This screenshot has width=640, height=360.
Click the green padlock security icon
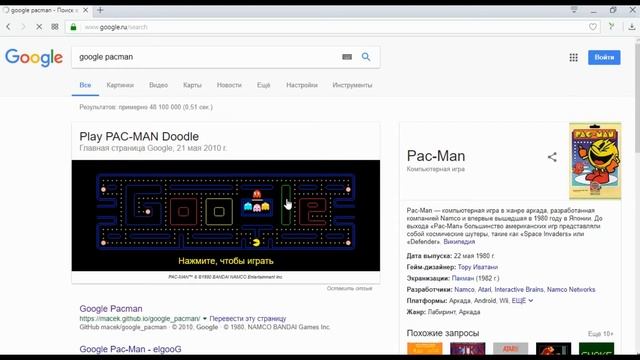[73, 27]
